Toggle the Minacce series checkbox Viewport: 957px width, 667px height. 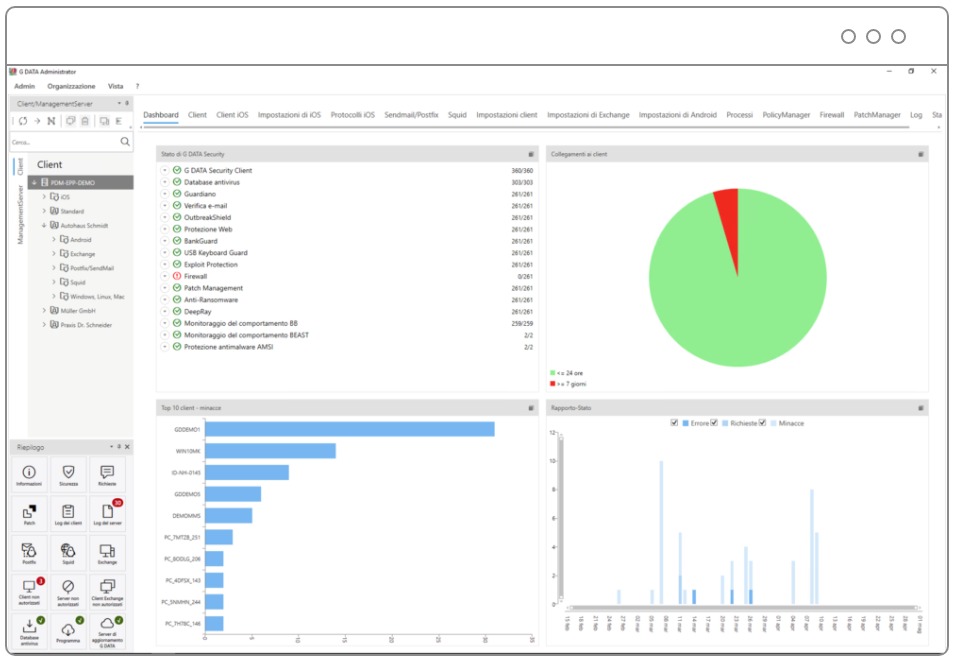point(762,422)
